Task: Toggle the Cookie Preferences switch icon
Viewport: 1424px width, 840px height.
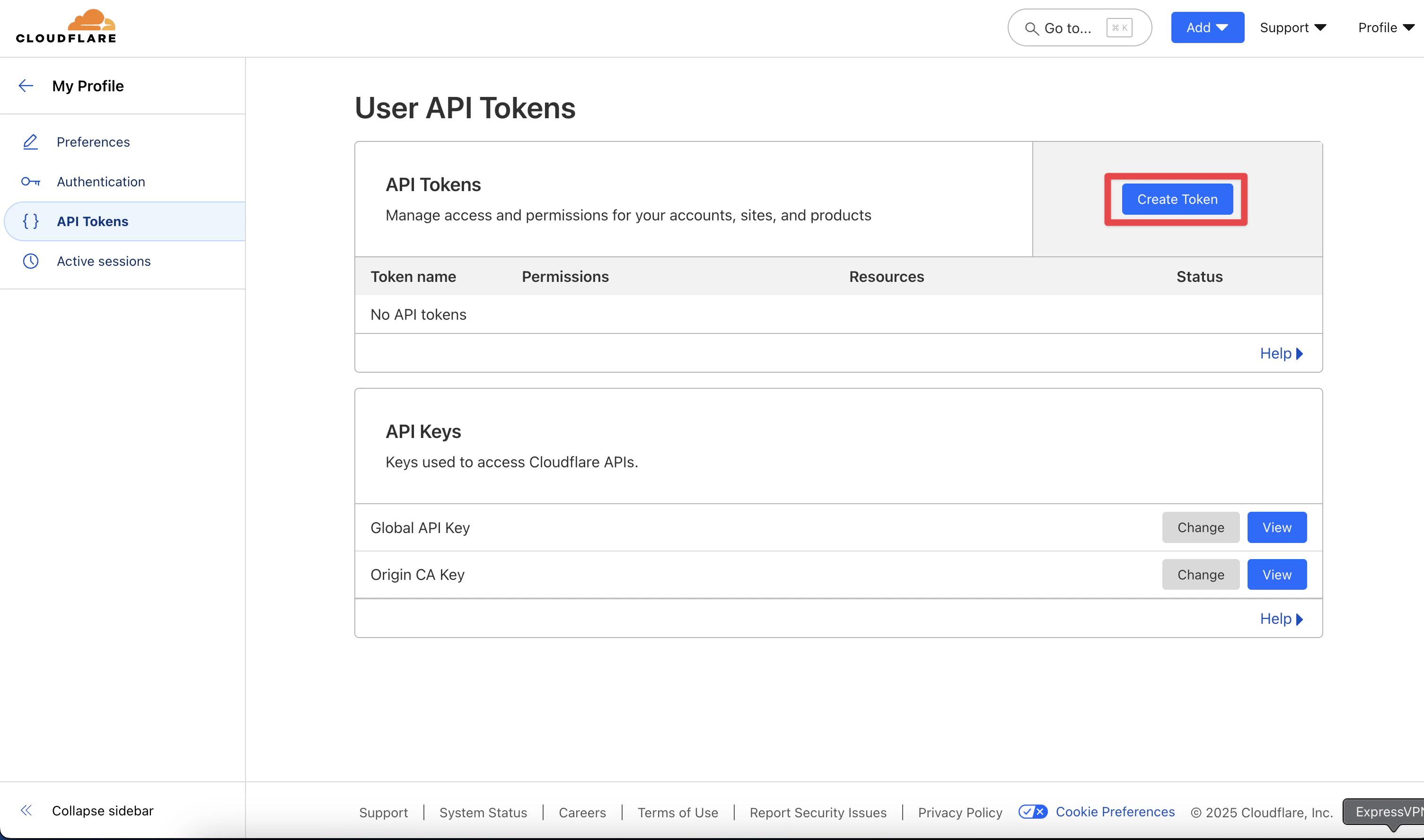Action: [1033, 812]
